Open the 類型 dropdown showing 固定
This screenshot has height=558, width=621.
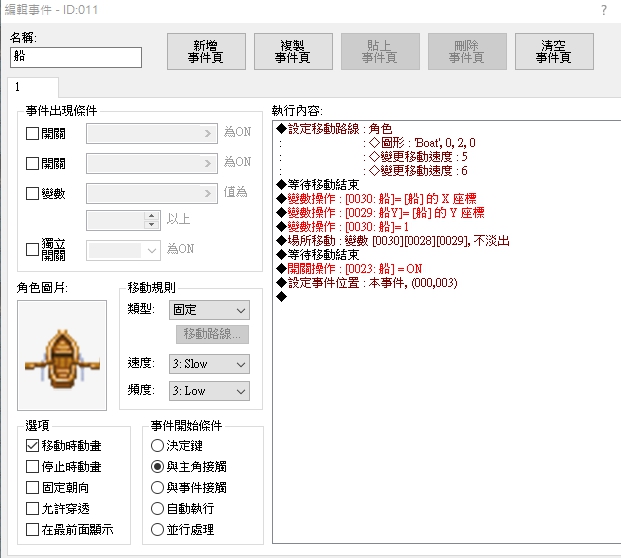pos(209,310)
